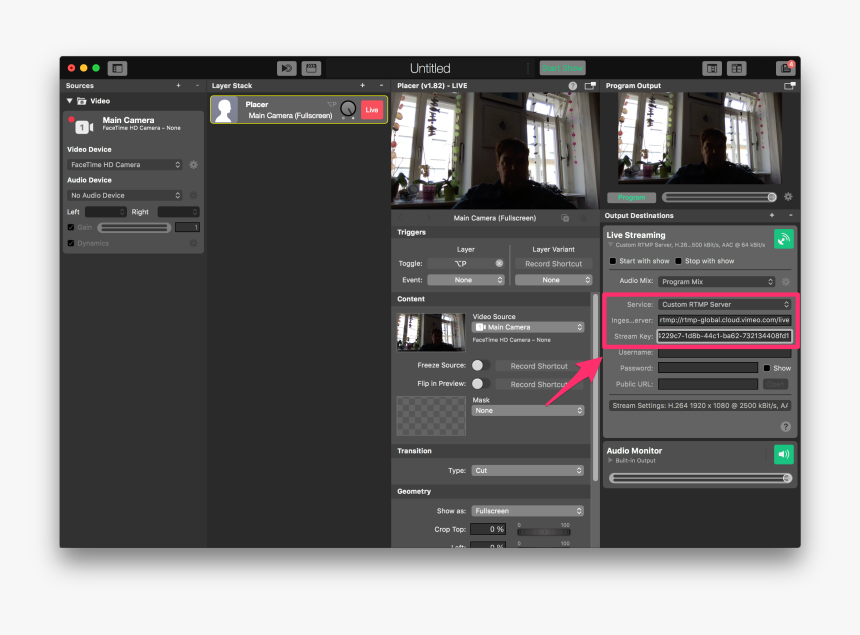The height and width of the screenshot is (635, 860).
Task: Adjust the Program Output volume slider
Action: tap(719, 197)
